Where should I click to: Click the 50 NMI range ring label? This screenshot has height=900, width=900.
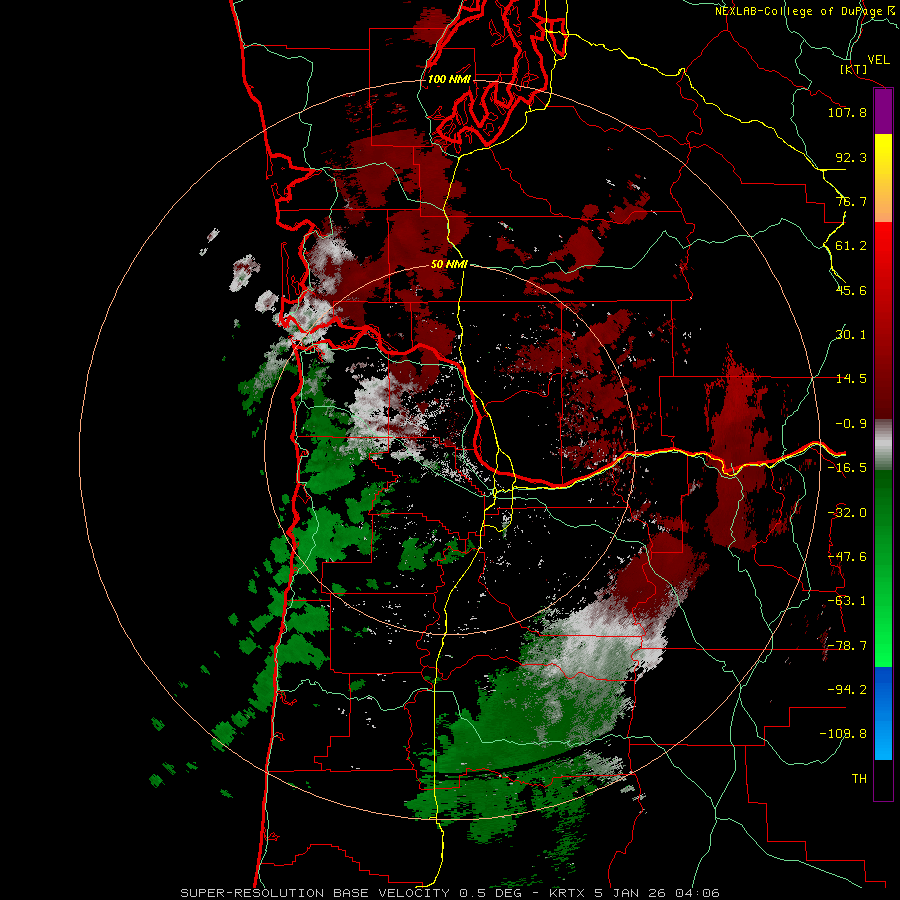[449, 264]
